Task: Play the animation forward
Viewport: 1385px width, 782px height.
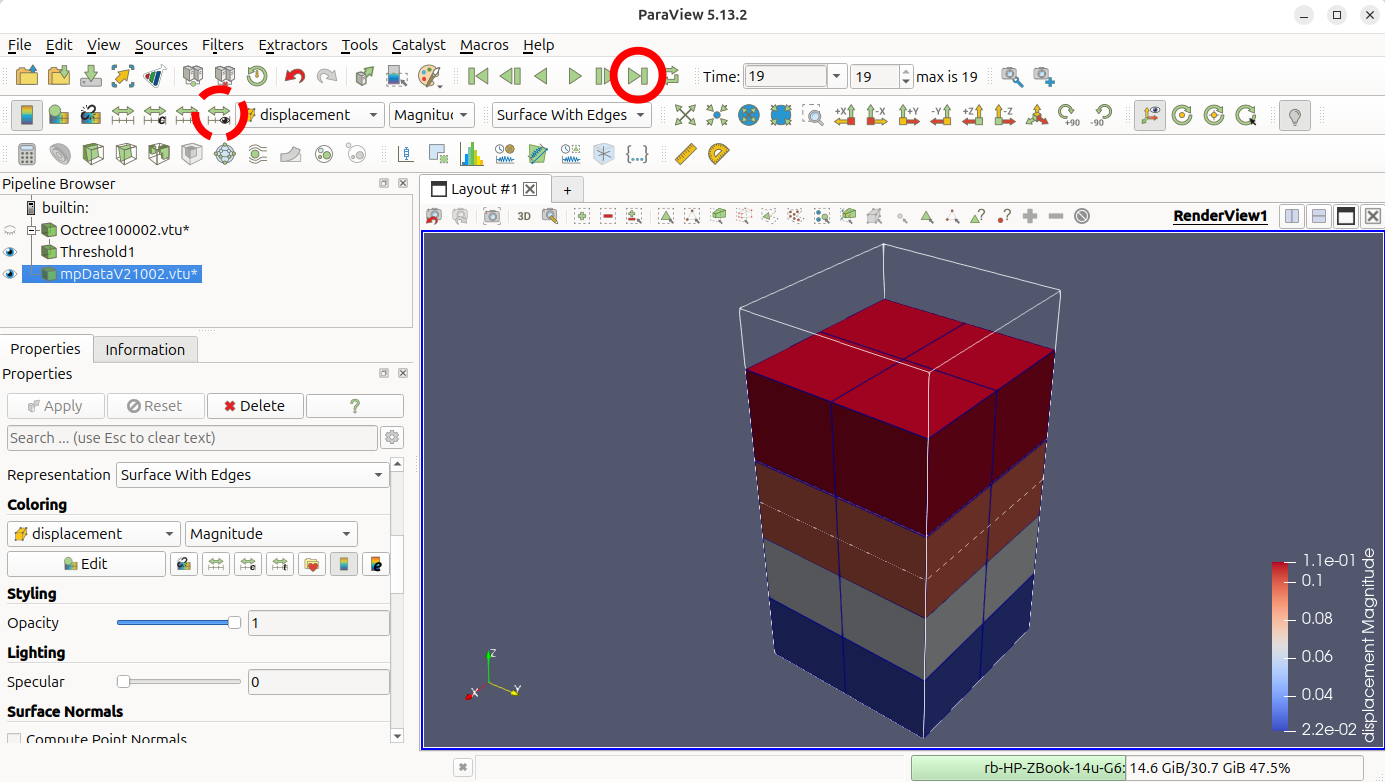Action: click(574, 76)
